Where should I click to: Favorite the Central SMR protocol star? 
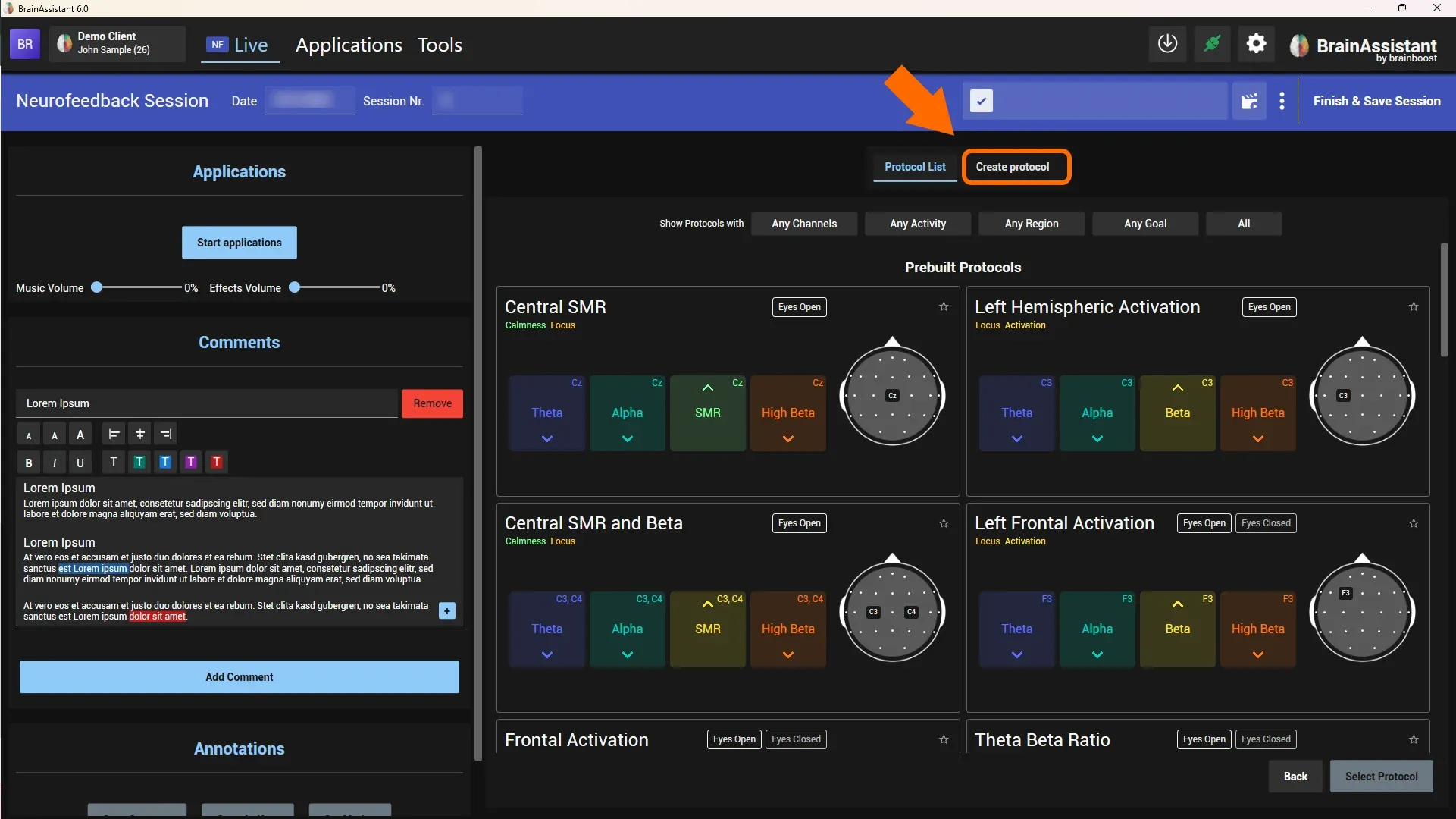click(944, 306)
